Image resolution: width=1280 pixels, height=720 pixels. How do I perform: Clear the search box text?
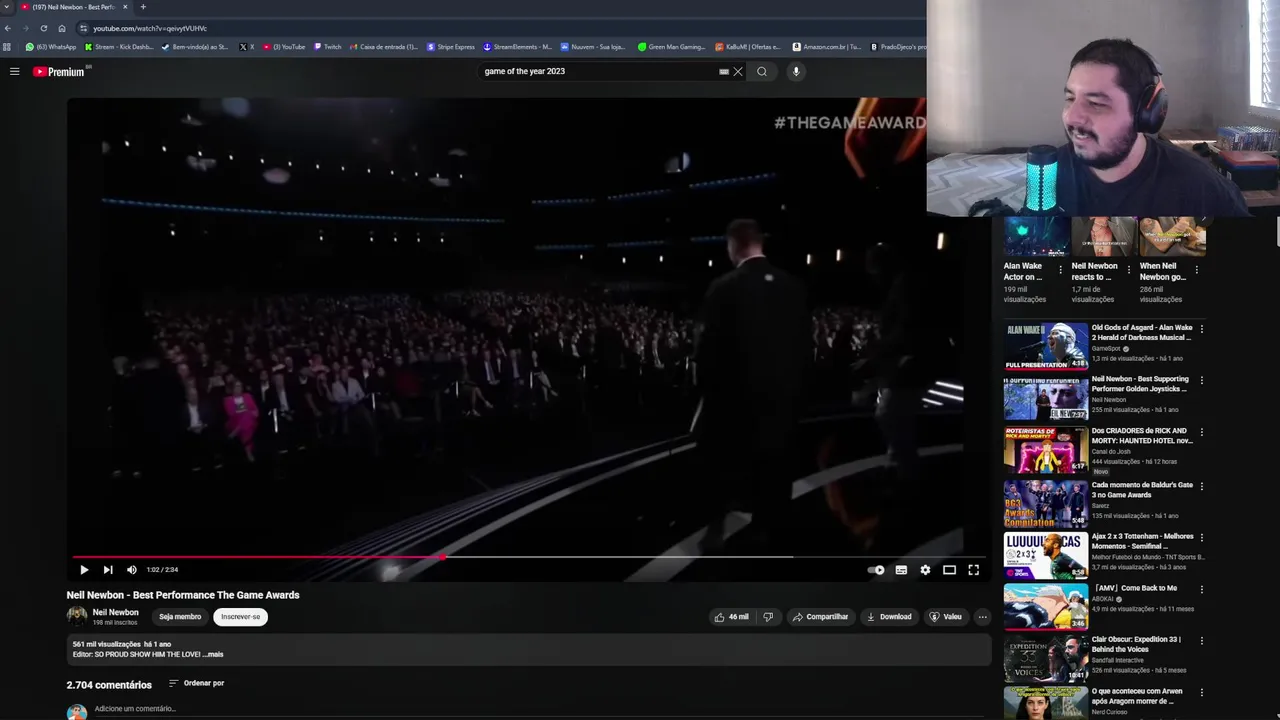click(x=738, y=71)
